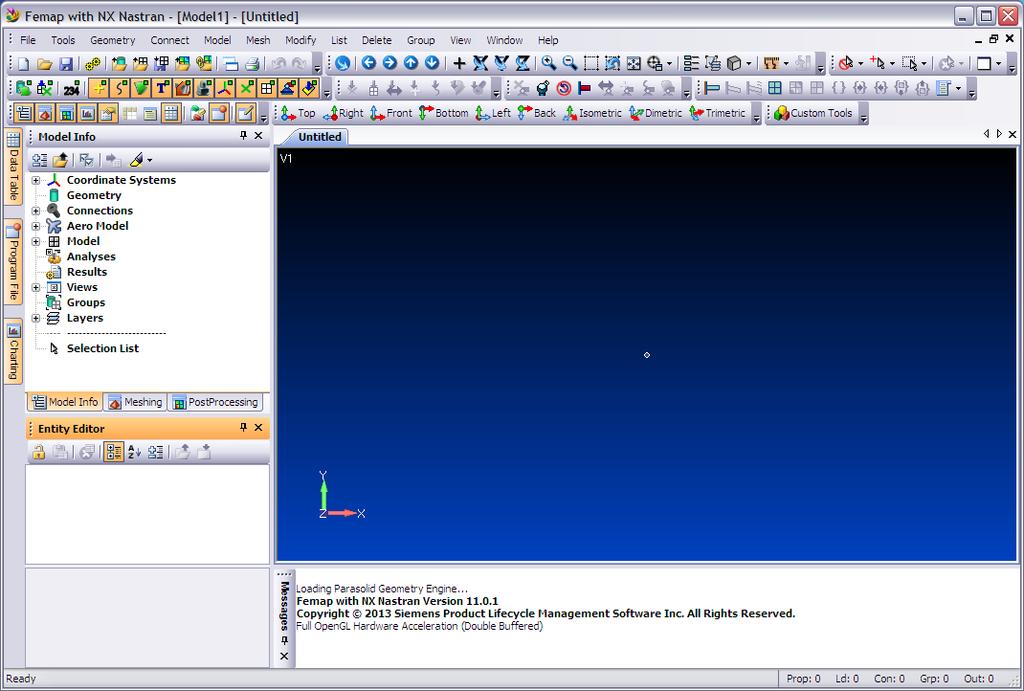This screenshot has width=1024, height=691.
Task: Expand the Model tree node
Action: [36, 242]
